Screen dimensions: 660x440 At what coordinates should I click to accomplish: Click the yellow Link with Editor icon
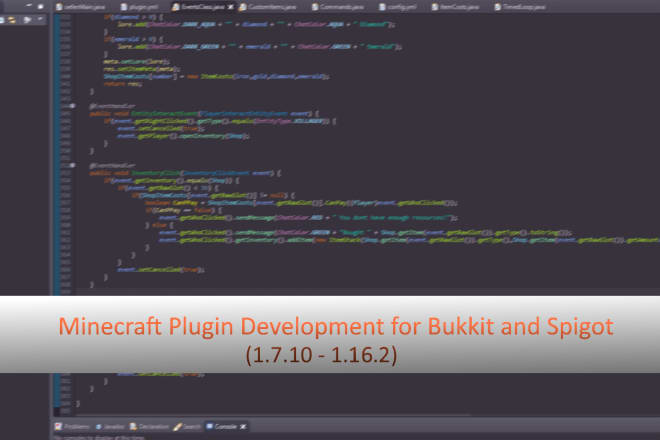coord(12,20)
